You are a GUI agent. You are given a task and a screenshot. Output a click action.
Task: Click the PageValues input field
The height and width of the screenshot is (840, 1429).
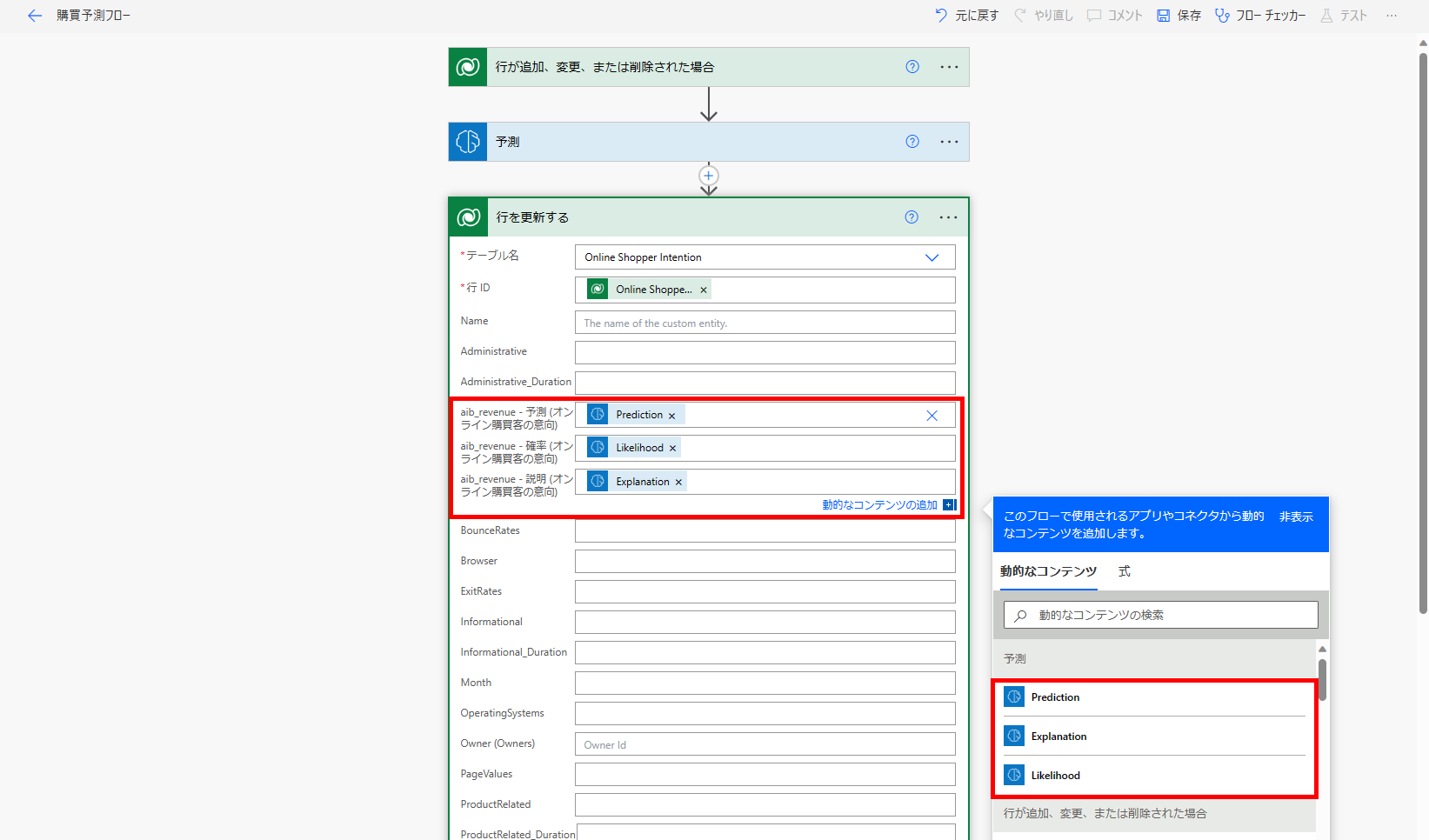point(765,774)
